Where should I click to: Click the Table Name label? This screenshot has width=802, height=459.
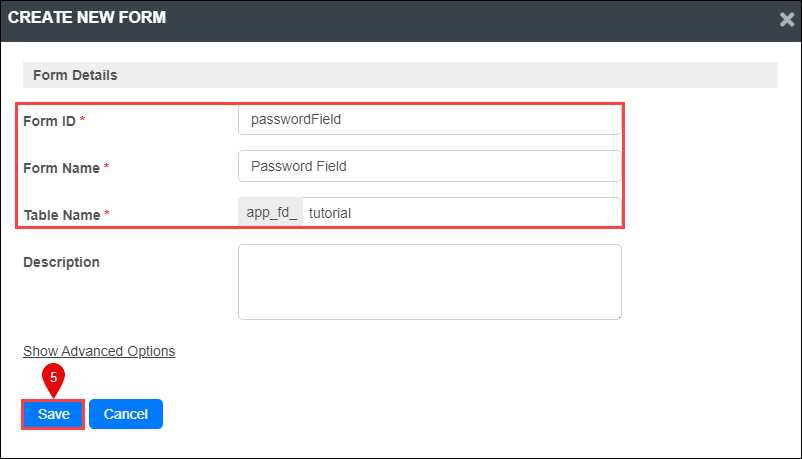pyautogui.click(x=62, y=215)
